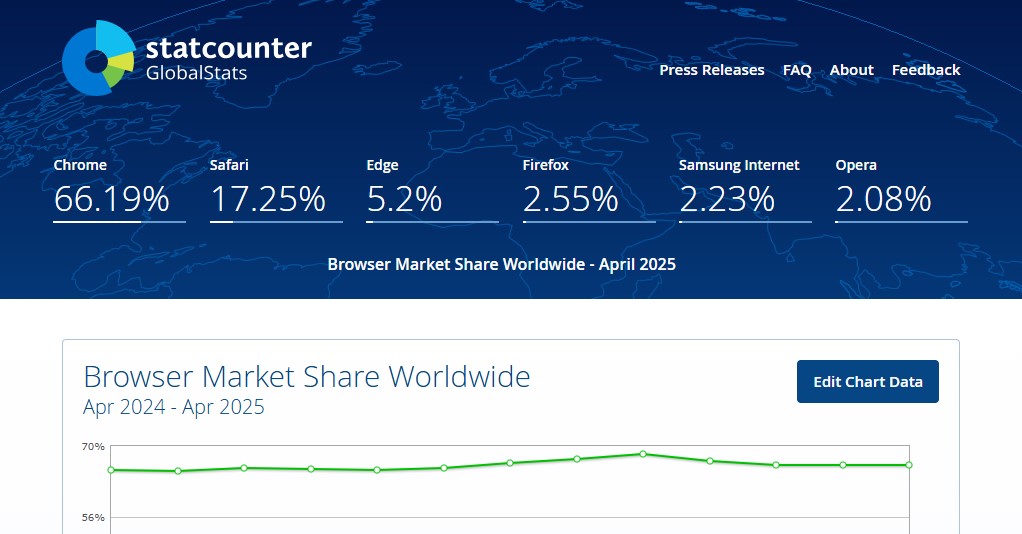Open the Press Releases page
This screenshot has height=534, width=1022.
[x=711, y=70]
